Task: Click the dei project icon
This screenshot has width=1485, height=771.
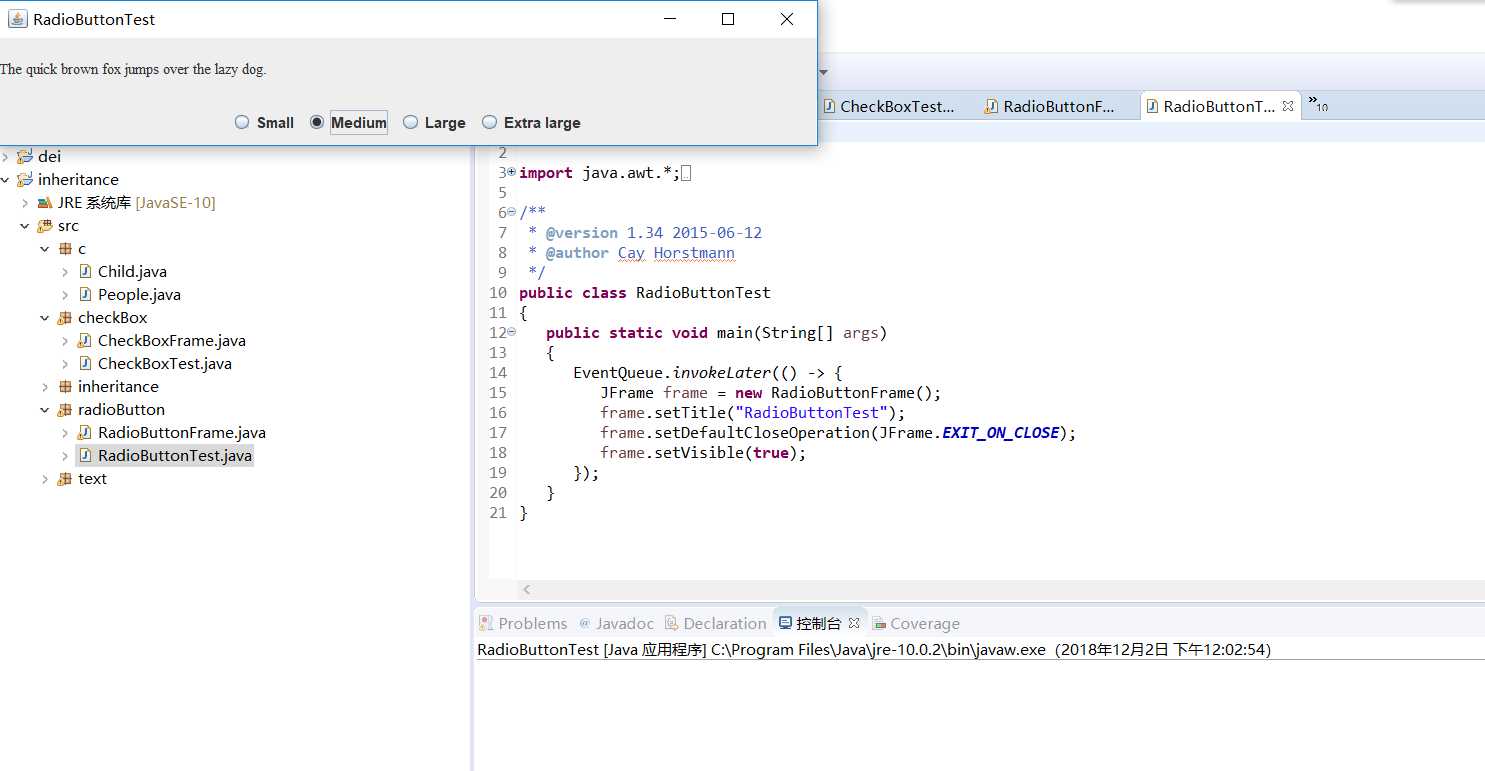Action: (x=25, y=156)
